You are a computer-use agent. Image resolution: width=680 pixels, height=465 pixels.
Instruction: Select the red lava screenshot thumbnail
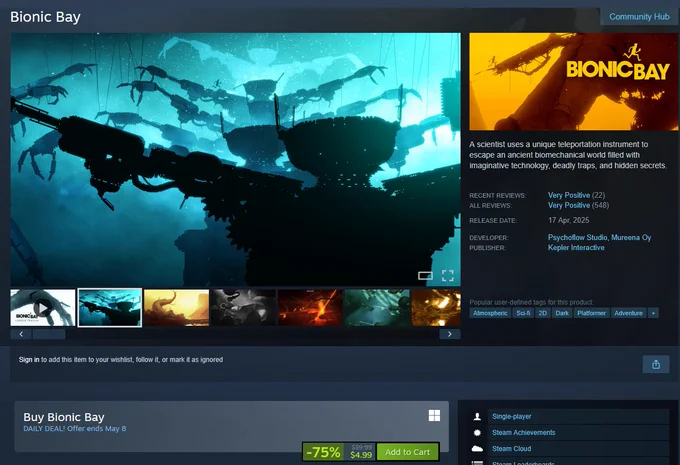tap(310, 308)
